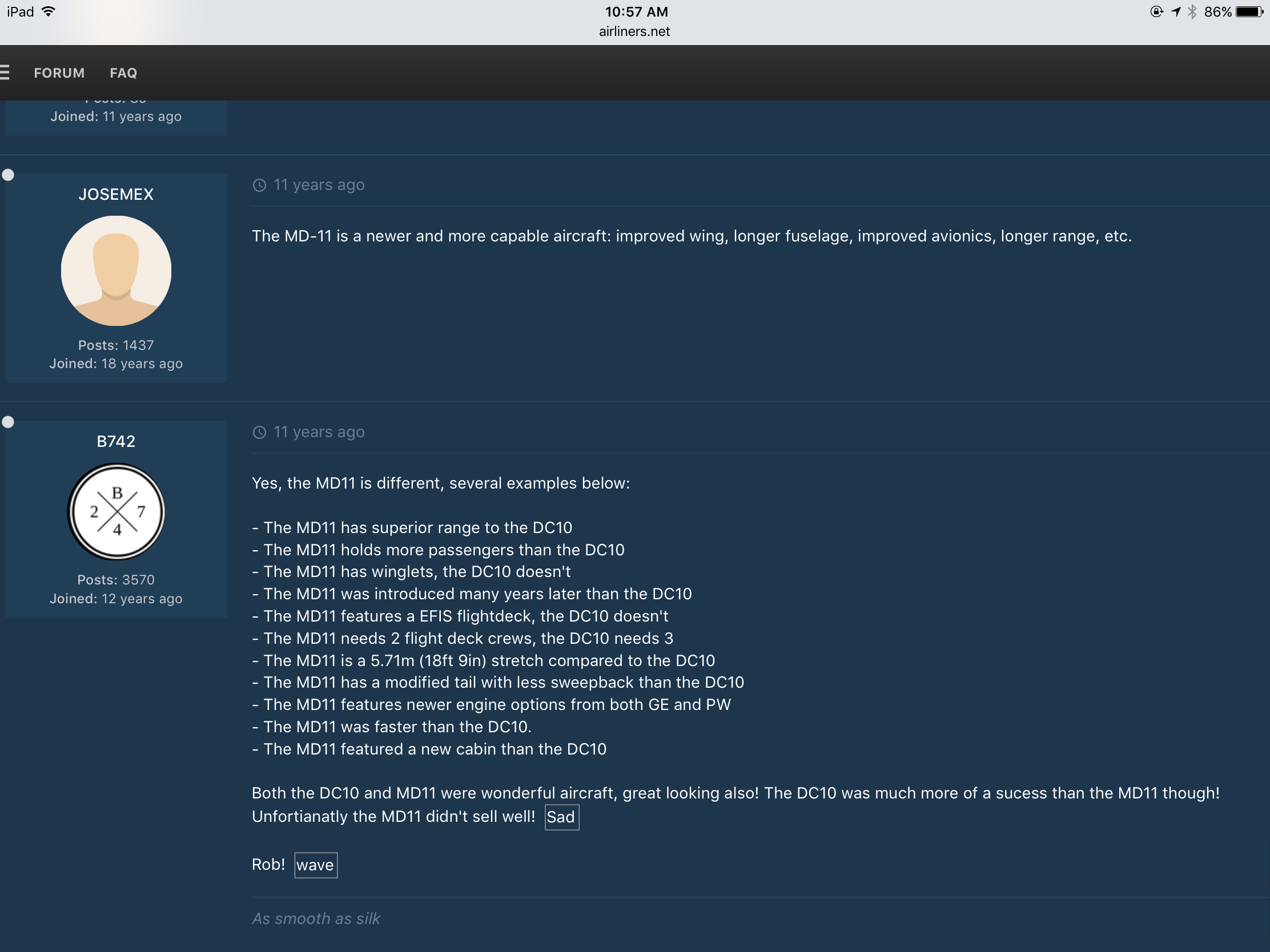The width and height of the screenshot is (1270, 952).
Task: Click the "As smooth as silk" signature
Action: [x=316, y=919]
